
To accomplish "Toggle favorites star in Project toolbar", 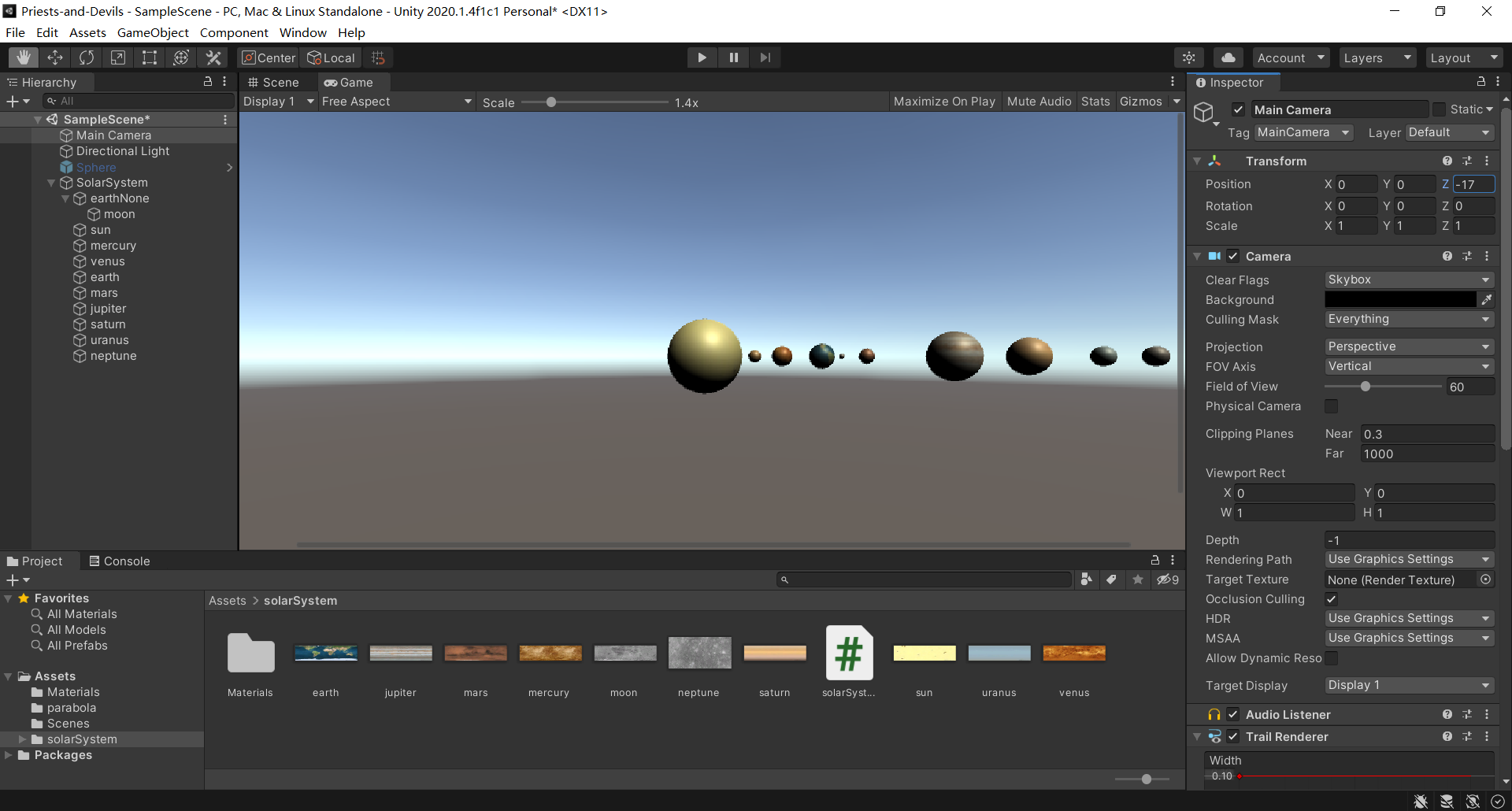I will click(x=1137, y=580).
